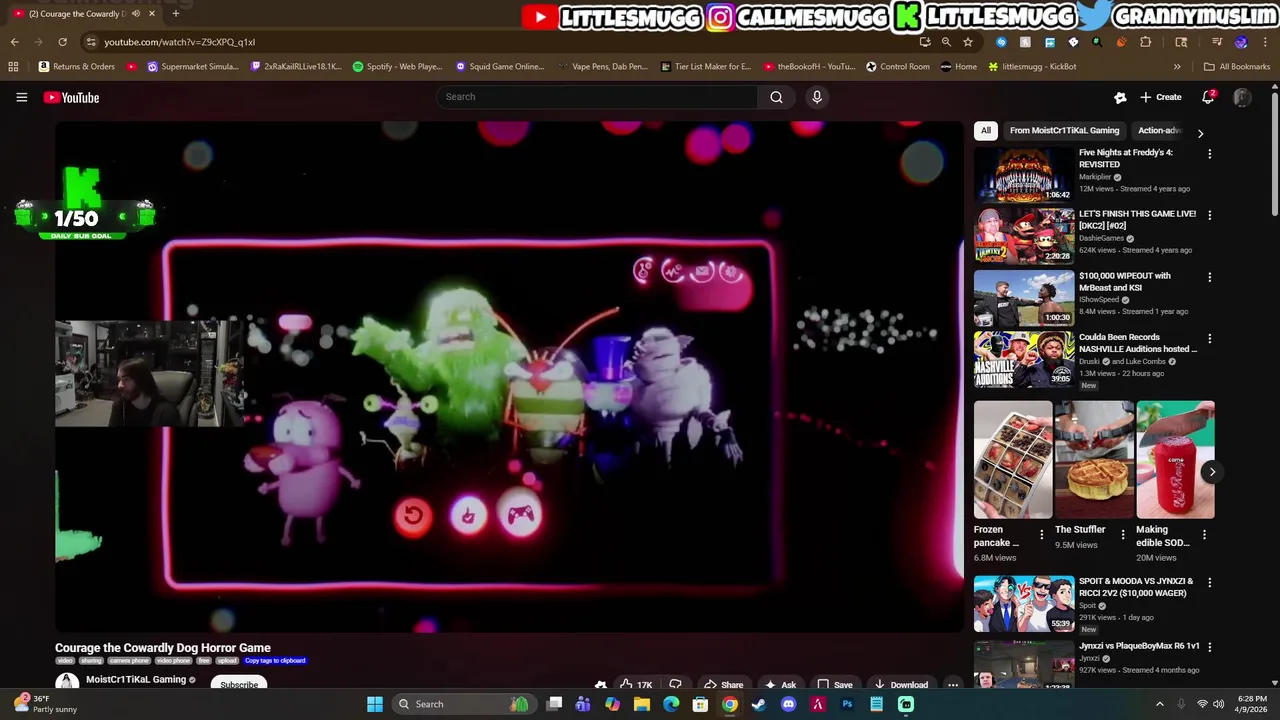Open Frozen pancake Short thumbnail
The height and width of the screenshot is (720, 1280).
pos(1013,460)
